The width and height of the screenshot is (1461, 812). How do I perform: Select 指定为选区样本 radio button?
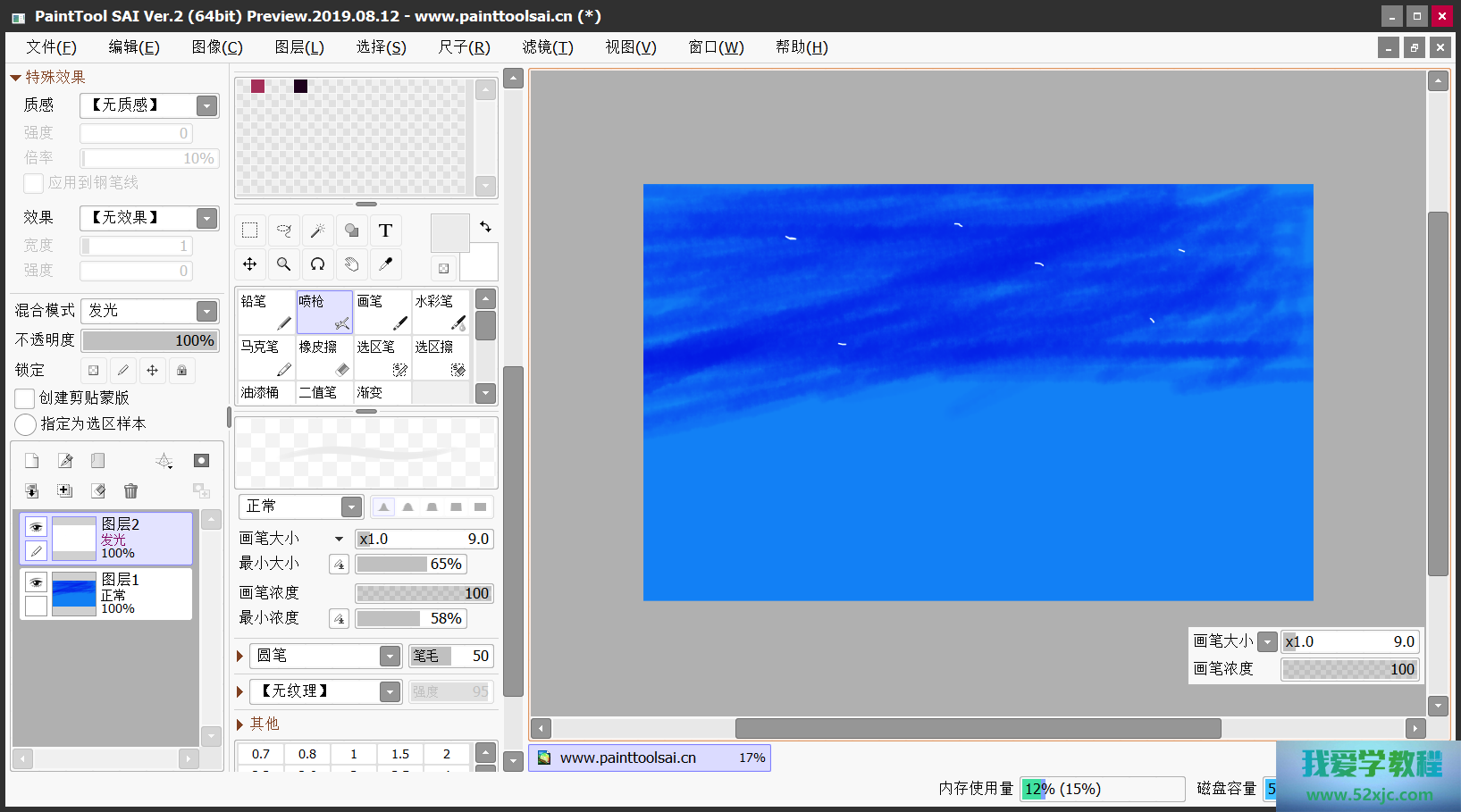(x=26, y=424)
